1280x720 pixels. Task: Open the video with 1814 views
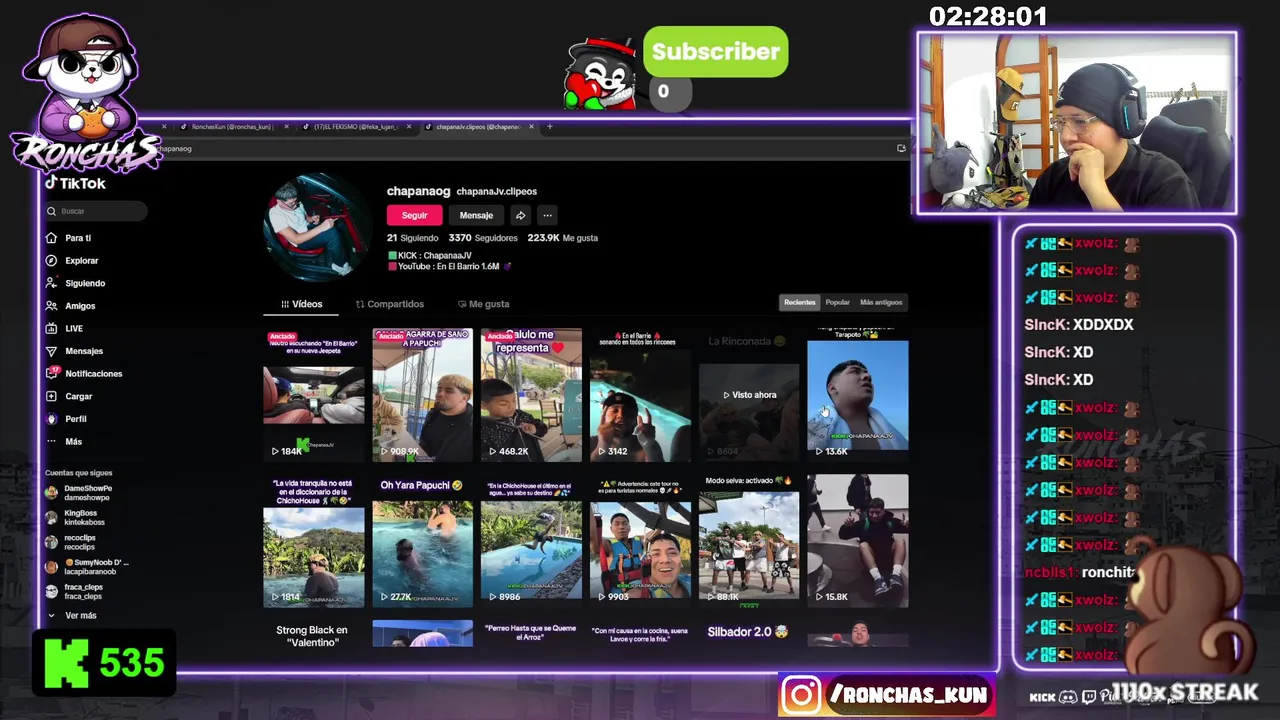pyautogui.click(x=314, y=541)
